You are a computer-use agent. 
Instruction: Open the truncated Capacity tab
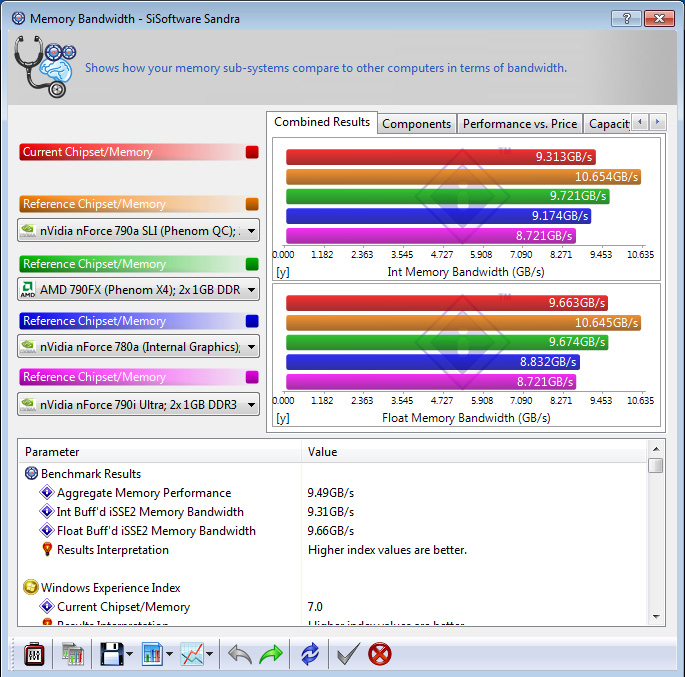click(609, 124)
